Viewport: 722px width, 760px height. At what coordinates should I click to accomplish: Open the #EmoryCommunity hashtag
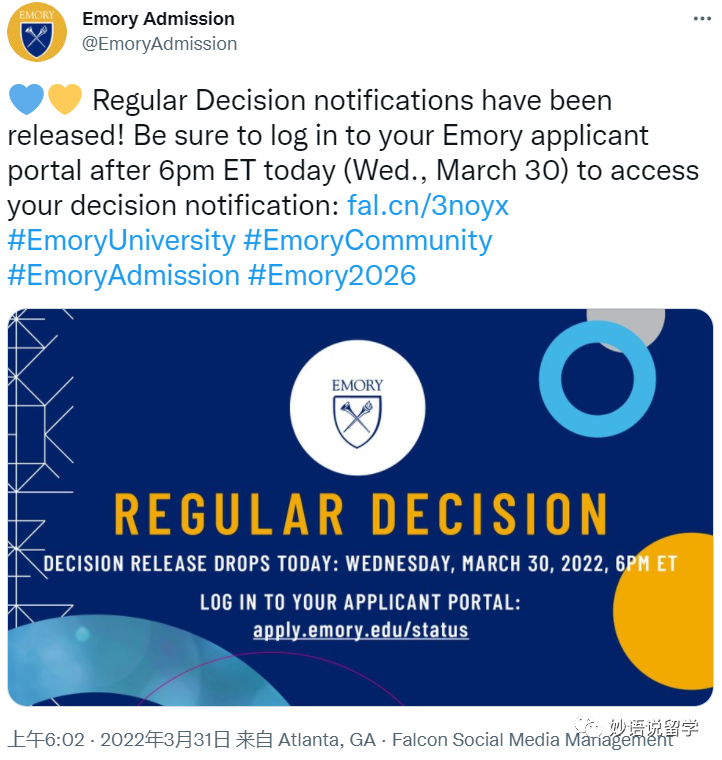pos(368,240)
